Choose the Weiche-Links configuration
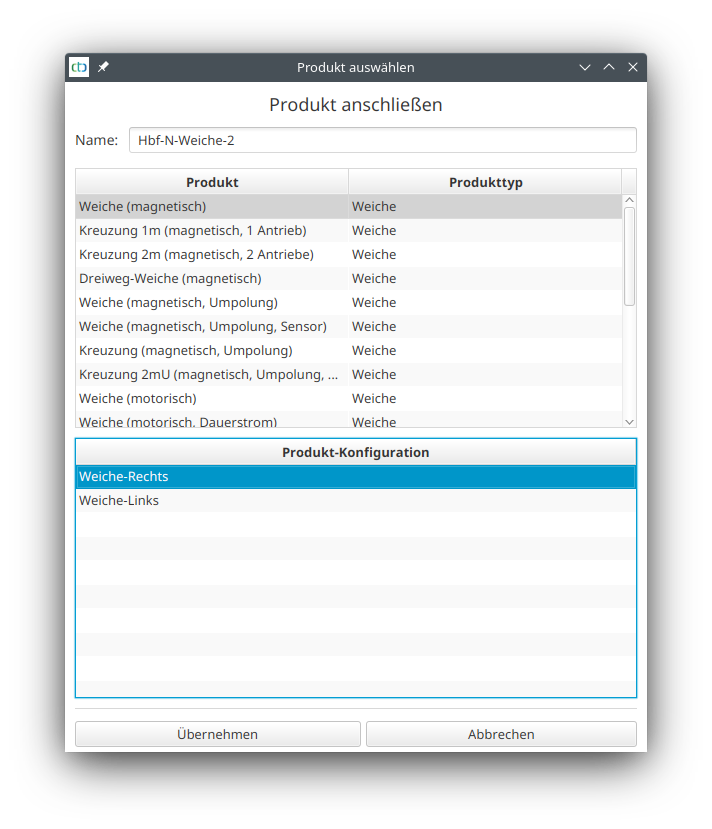The image size is (712, 829). (x=356, y=500)
